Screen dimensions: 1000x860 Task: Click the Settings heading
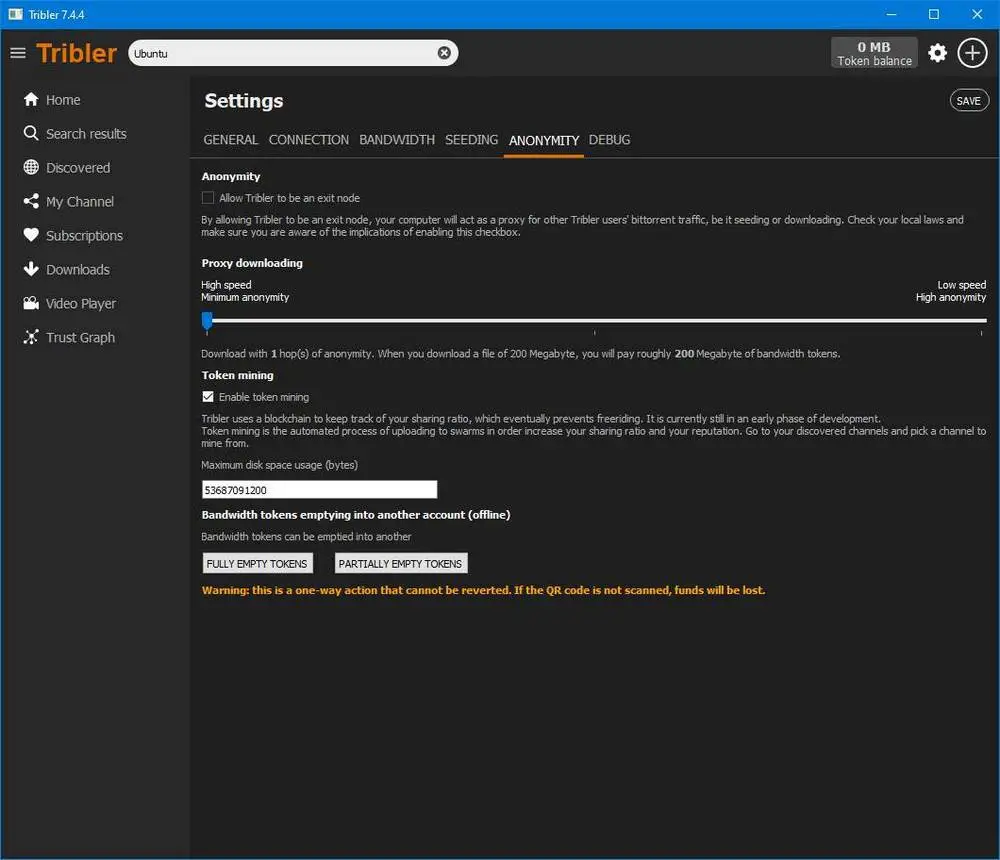pyautogui.click(x=244, y=101)
